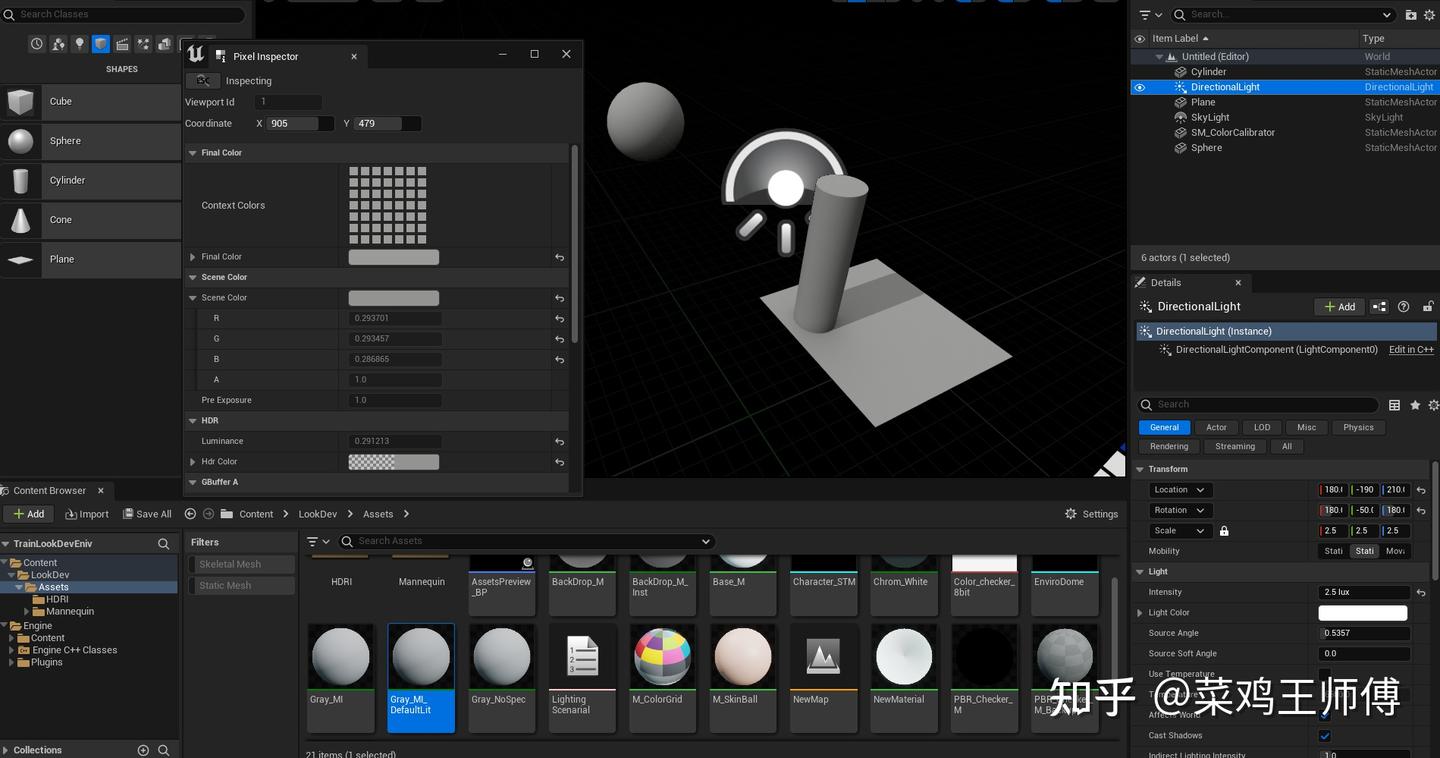
Task: Click the Pixel Inspector inspecting toggle button
Action: coord(203,81)
